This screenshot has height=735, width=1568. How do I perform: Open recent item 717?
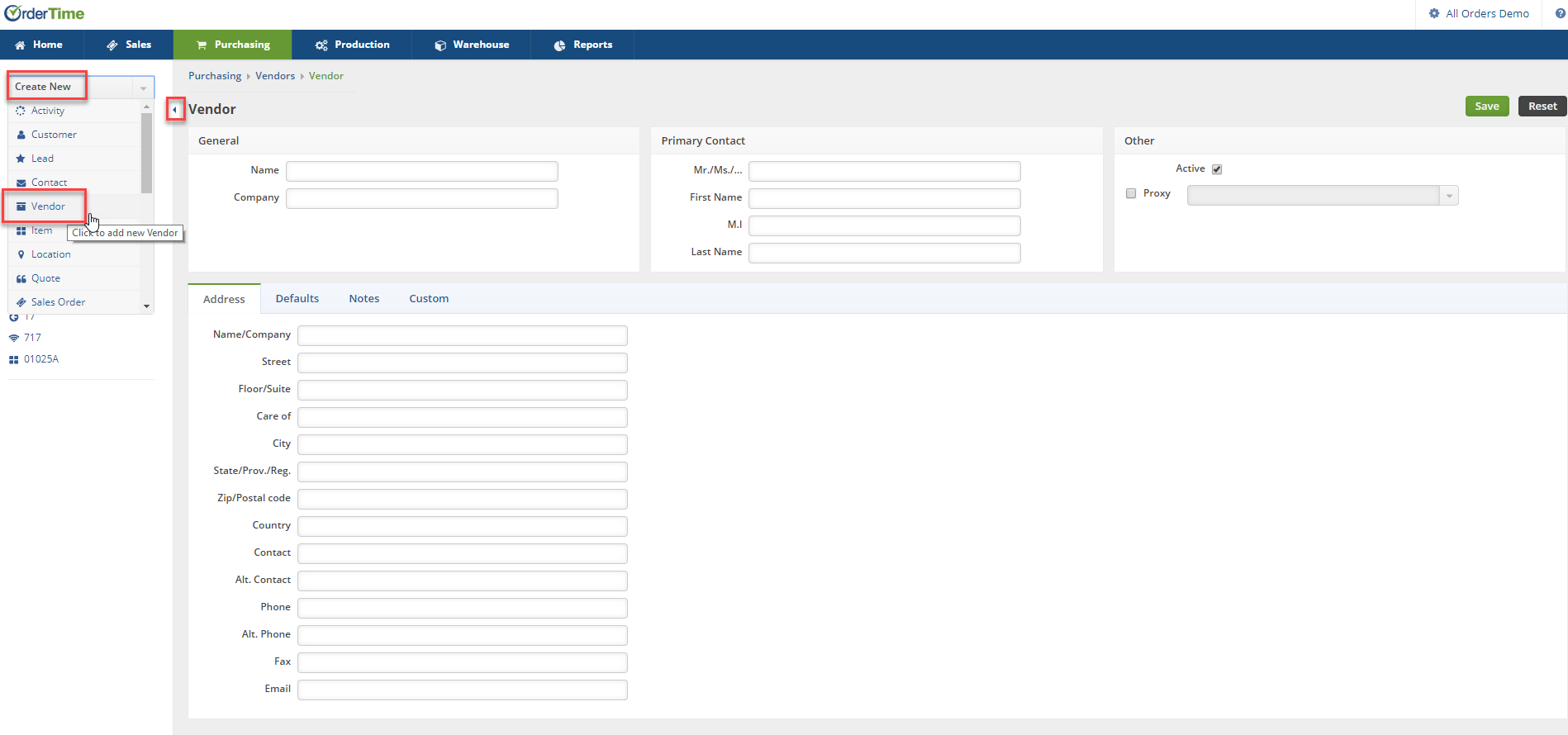32,338
